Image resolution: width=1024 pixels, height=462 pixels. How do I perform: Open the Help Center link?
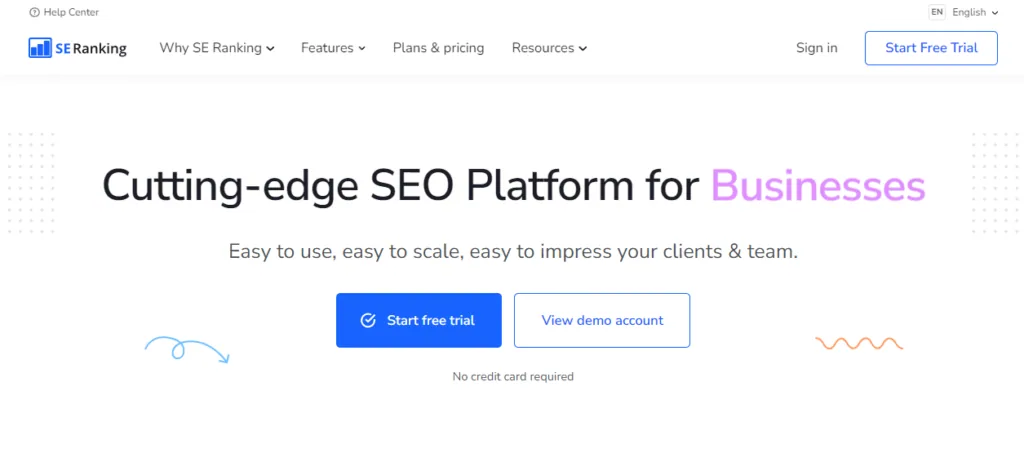64,12
